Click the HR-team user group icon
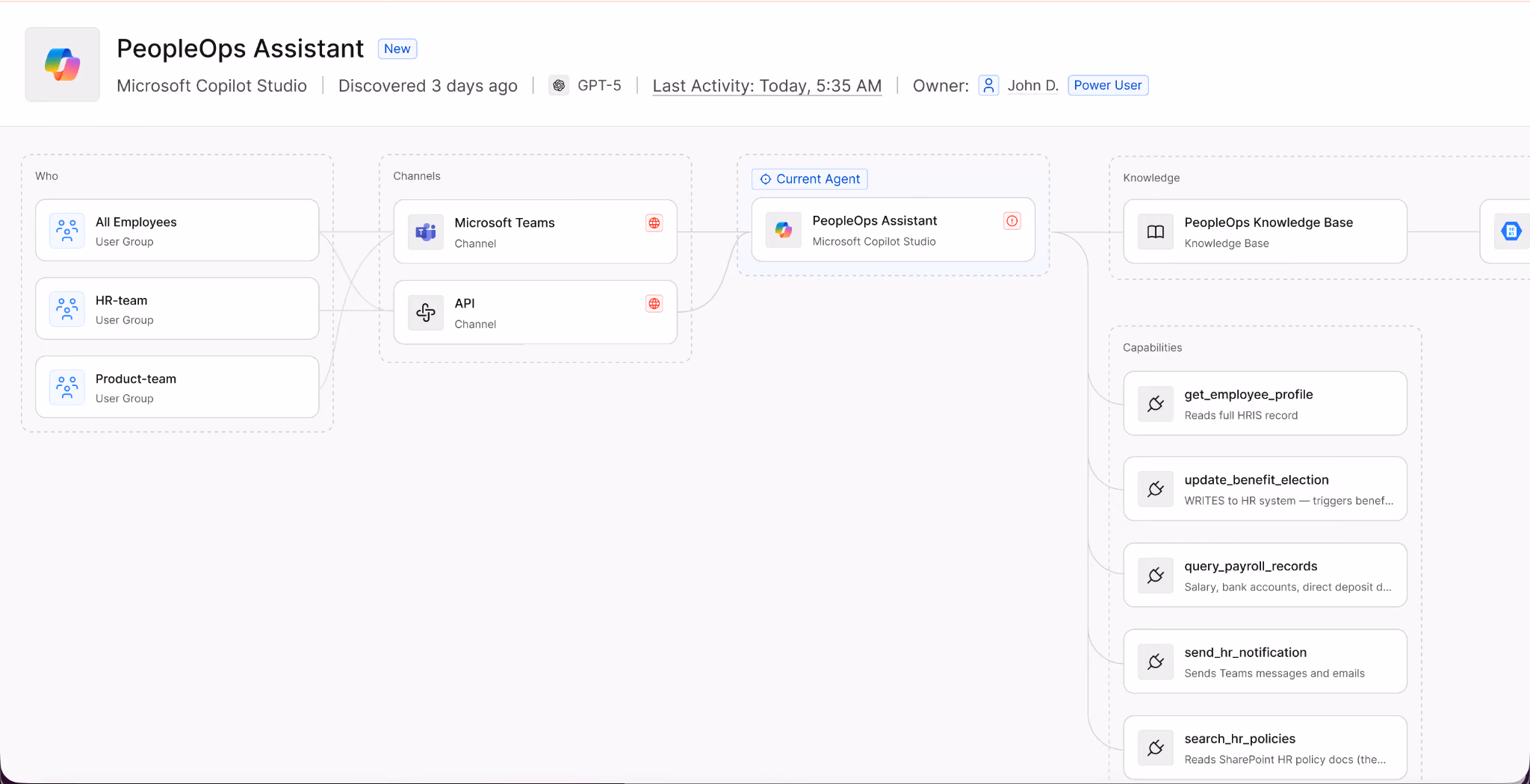 (x=67, y=309)
